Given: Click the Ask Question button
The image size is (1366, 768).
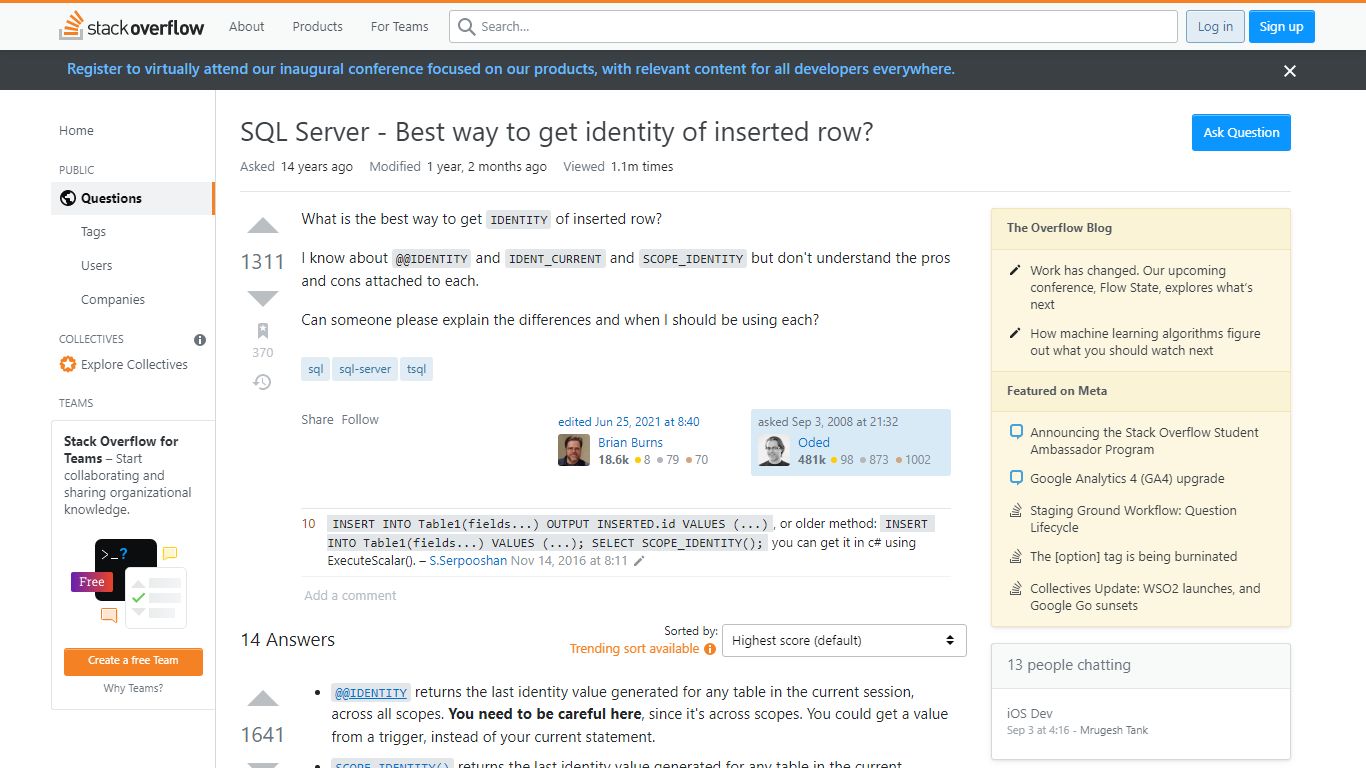Looking at the screenshot, I should [1241, 132].
